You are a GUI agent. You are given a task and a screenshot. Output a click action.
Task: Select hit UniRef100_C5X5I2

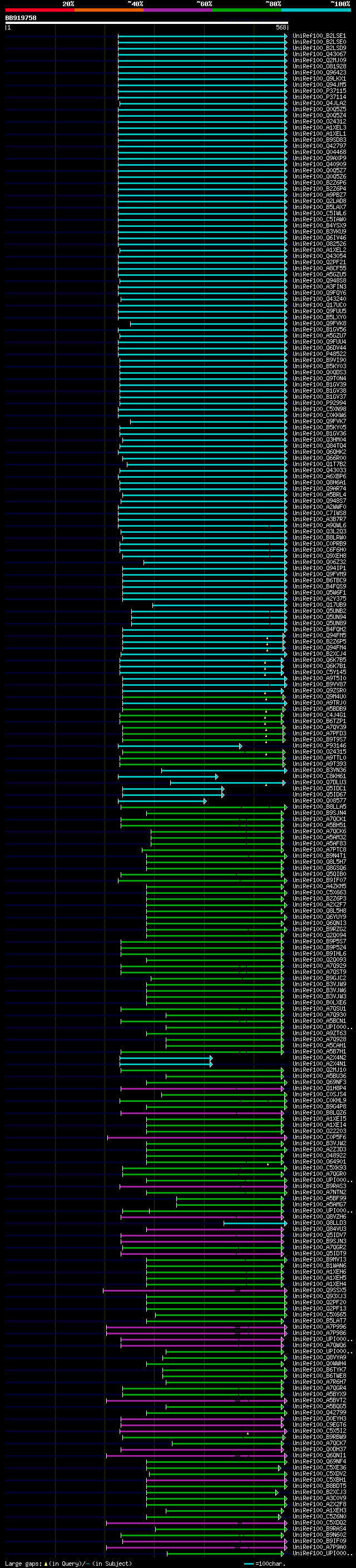click(319, 1431)
